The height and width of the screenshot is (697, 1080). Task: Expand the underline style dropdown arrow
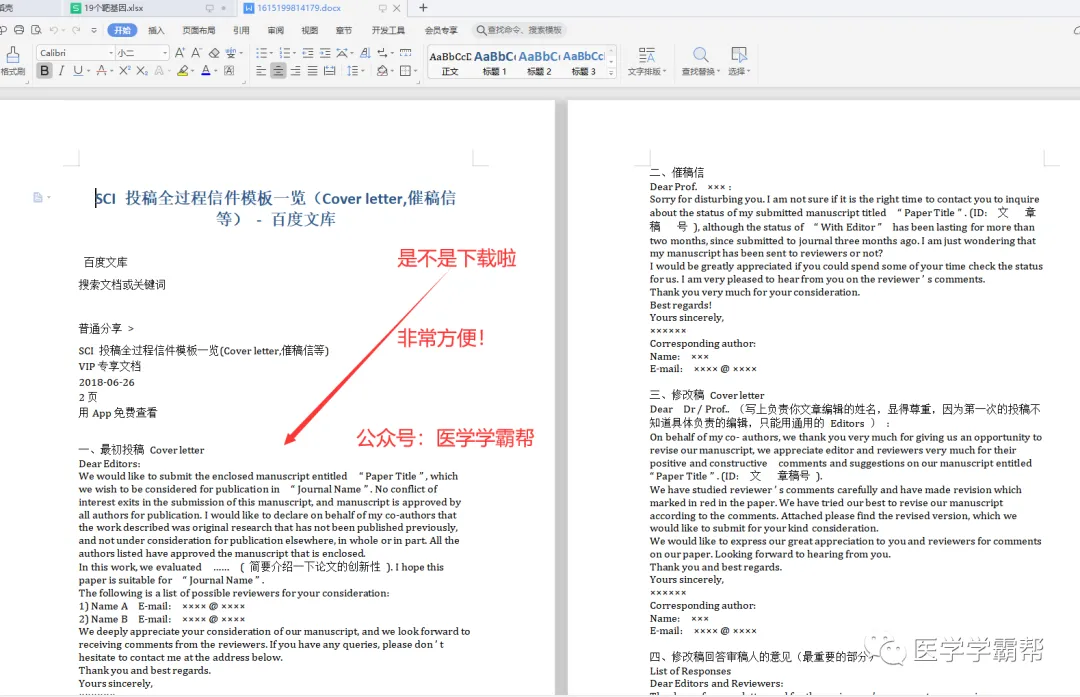[x=88, y=71]
